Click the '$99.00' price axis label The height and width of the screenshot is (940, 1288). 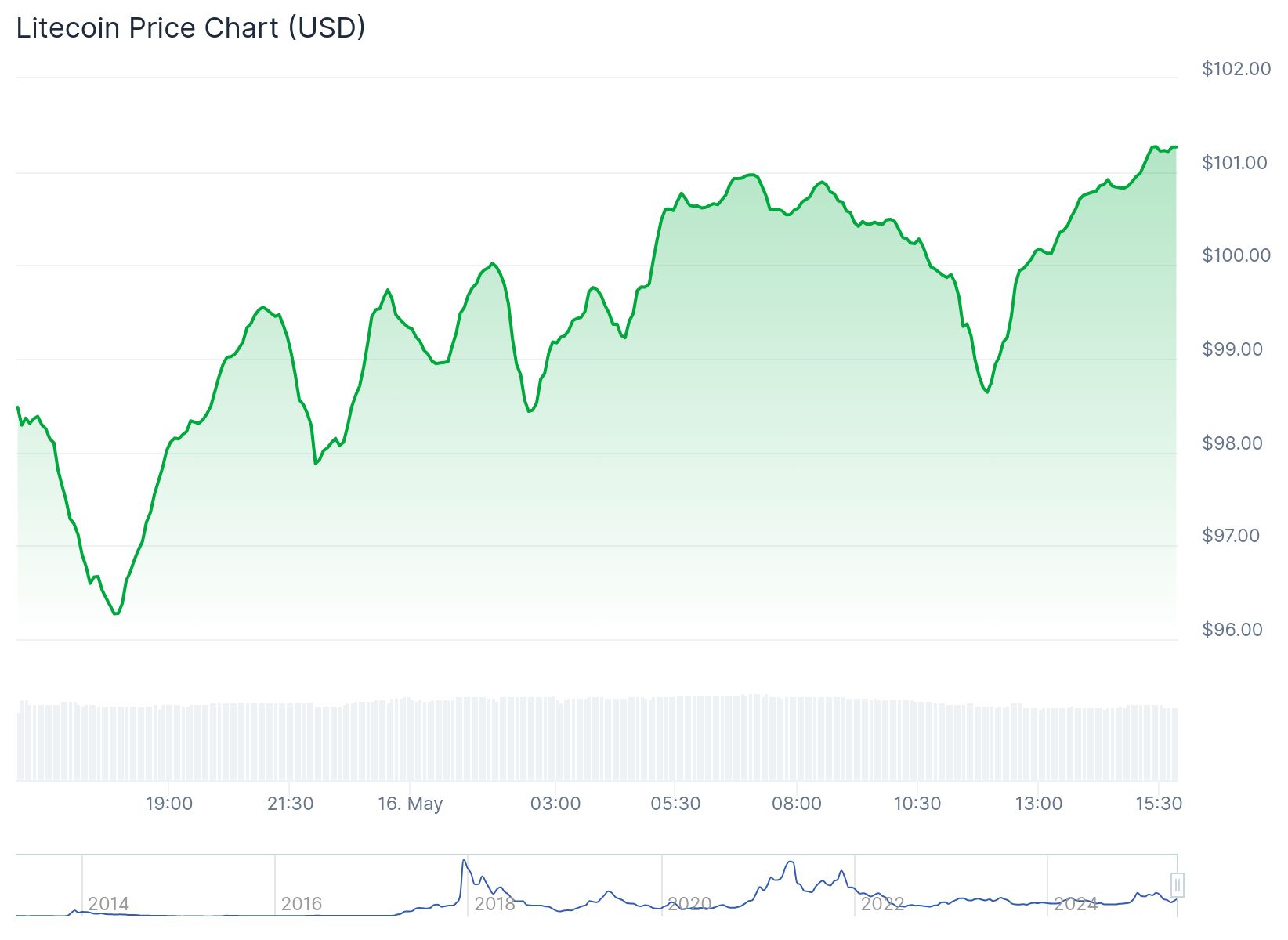pyautogui.click(x=1232, y=349)
